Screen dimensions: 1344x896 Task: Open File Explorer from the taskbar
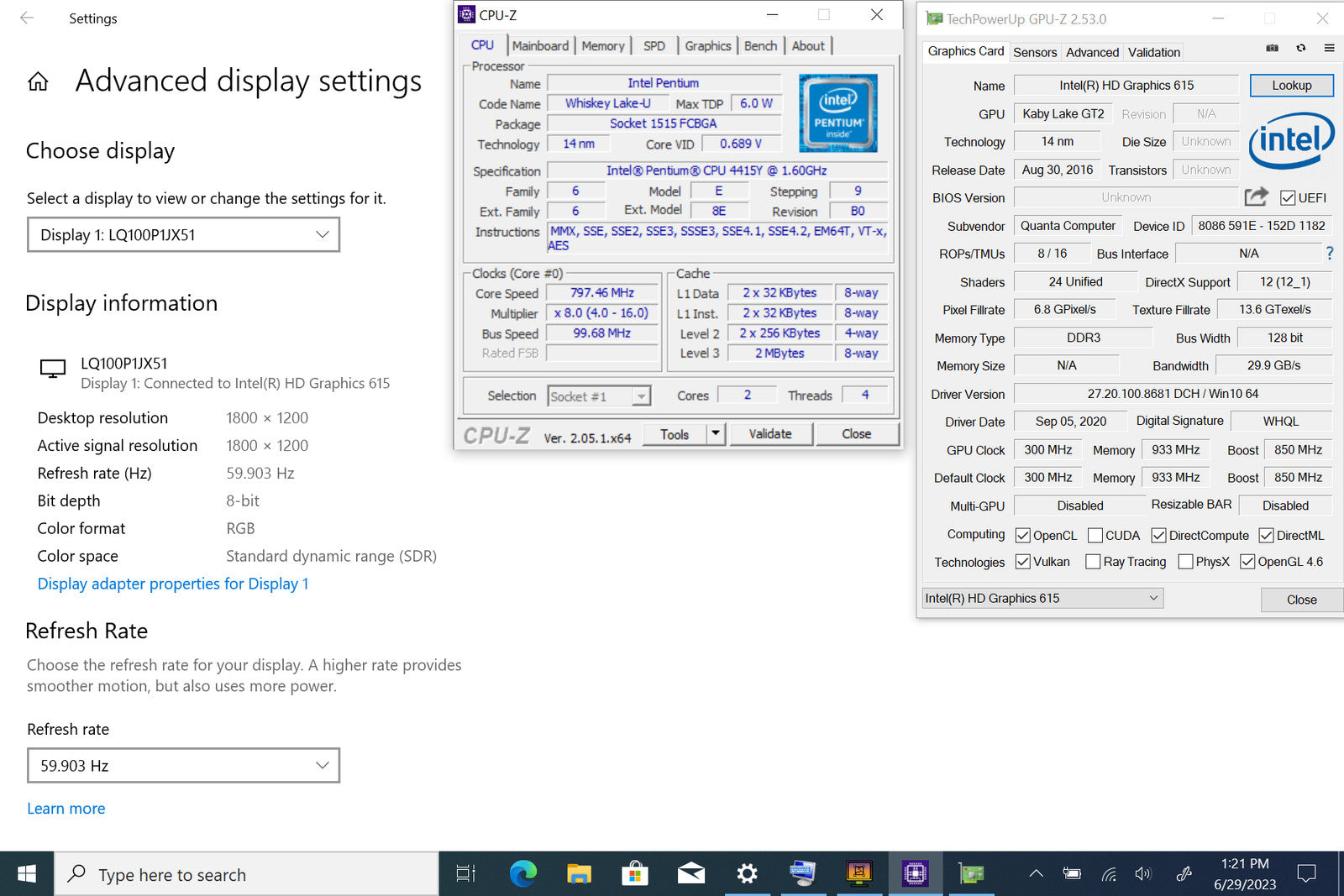pos(579,874)
